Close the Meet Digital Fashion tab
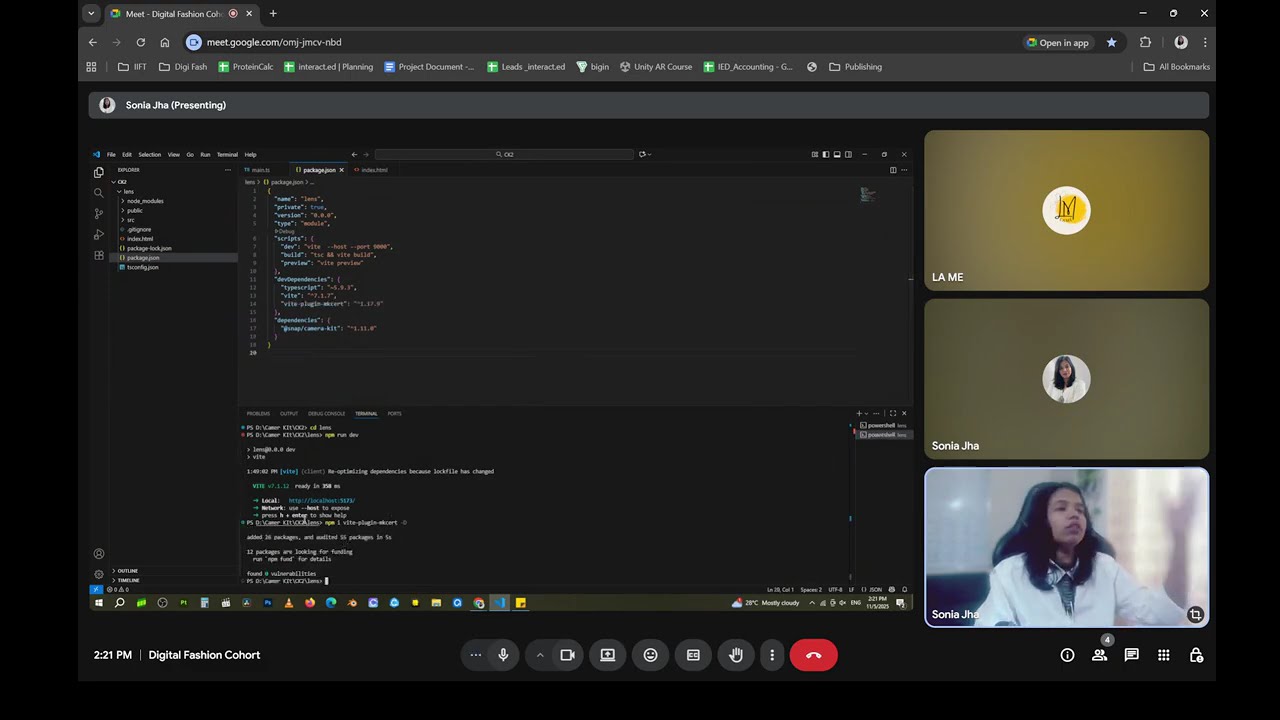The width and height of the screenshot is (1280, 720). click(x=249, y=14)
